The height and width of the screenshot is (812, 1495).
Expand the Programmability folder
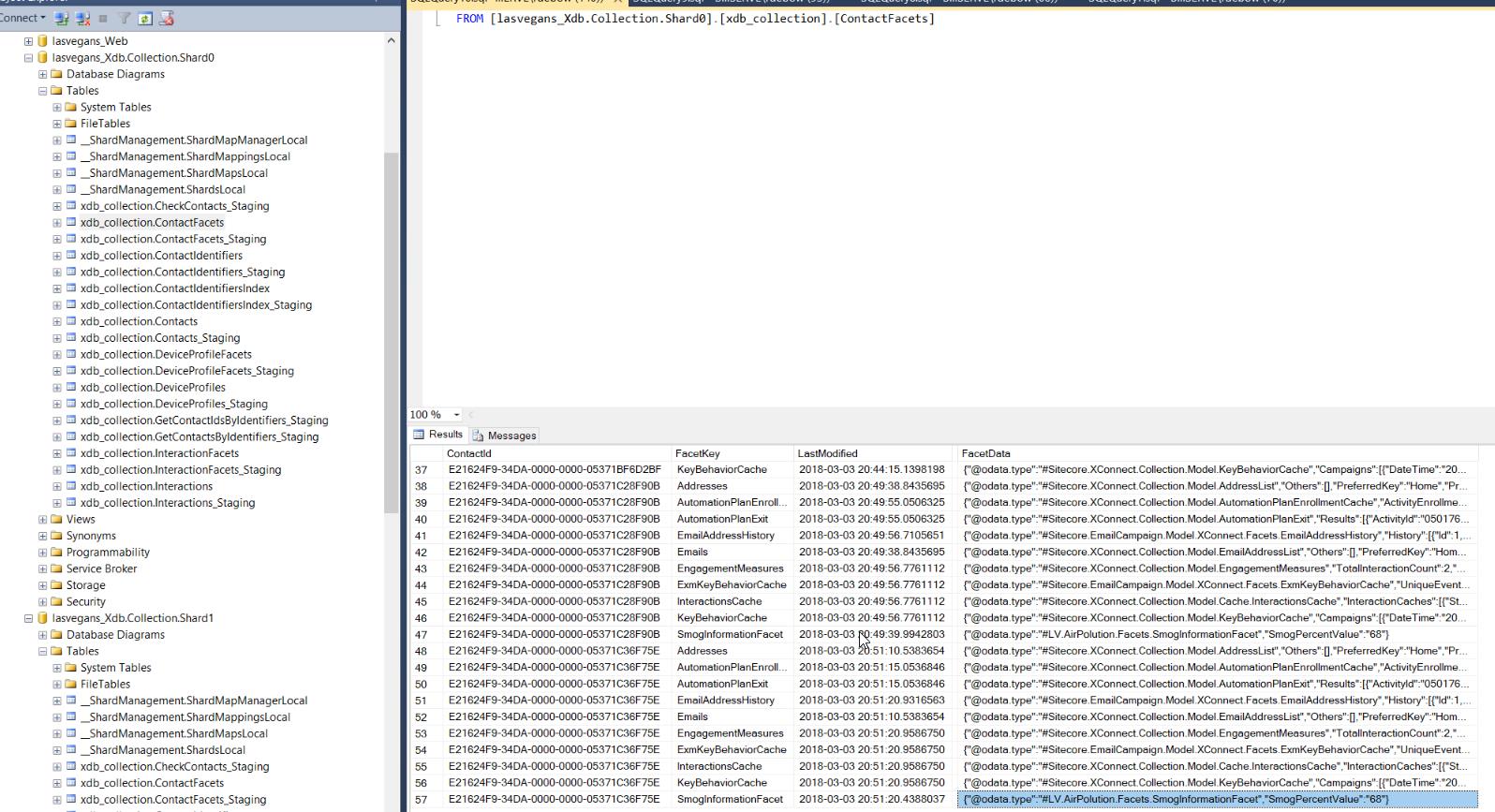pos(42,553)
